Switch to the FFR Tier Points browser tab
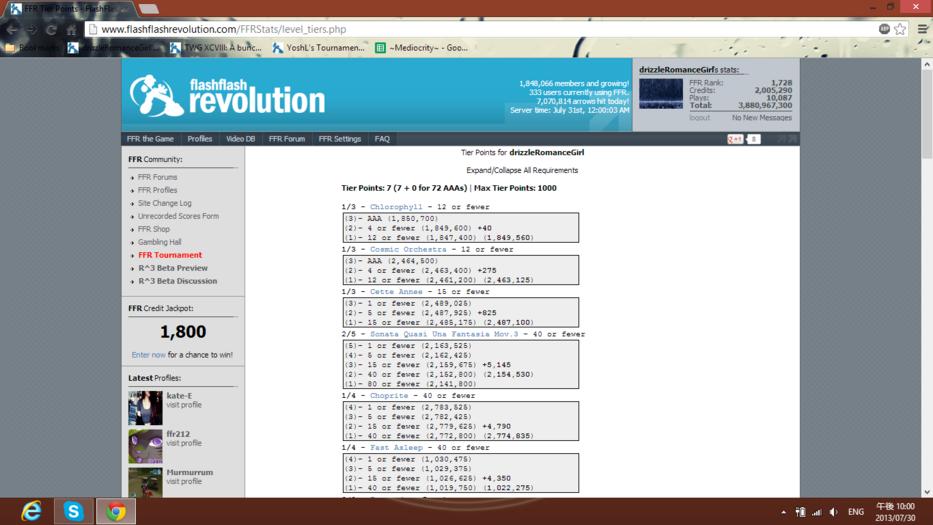This screenshot has height=525, width=933. pos(70,8)
